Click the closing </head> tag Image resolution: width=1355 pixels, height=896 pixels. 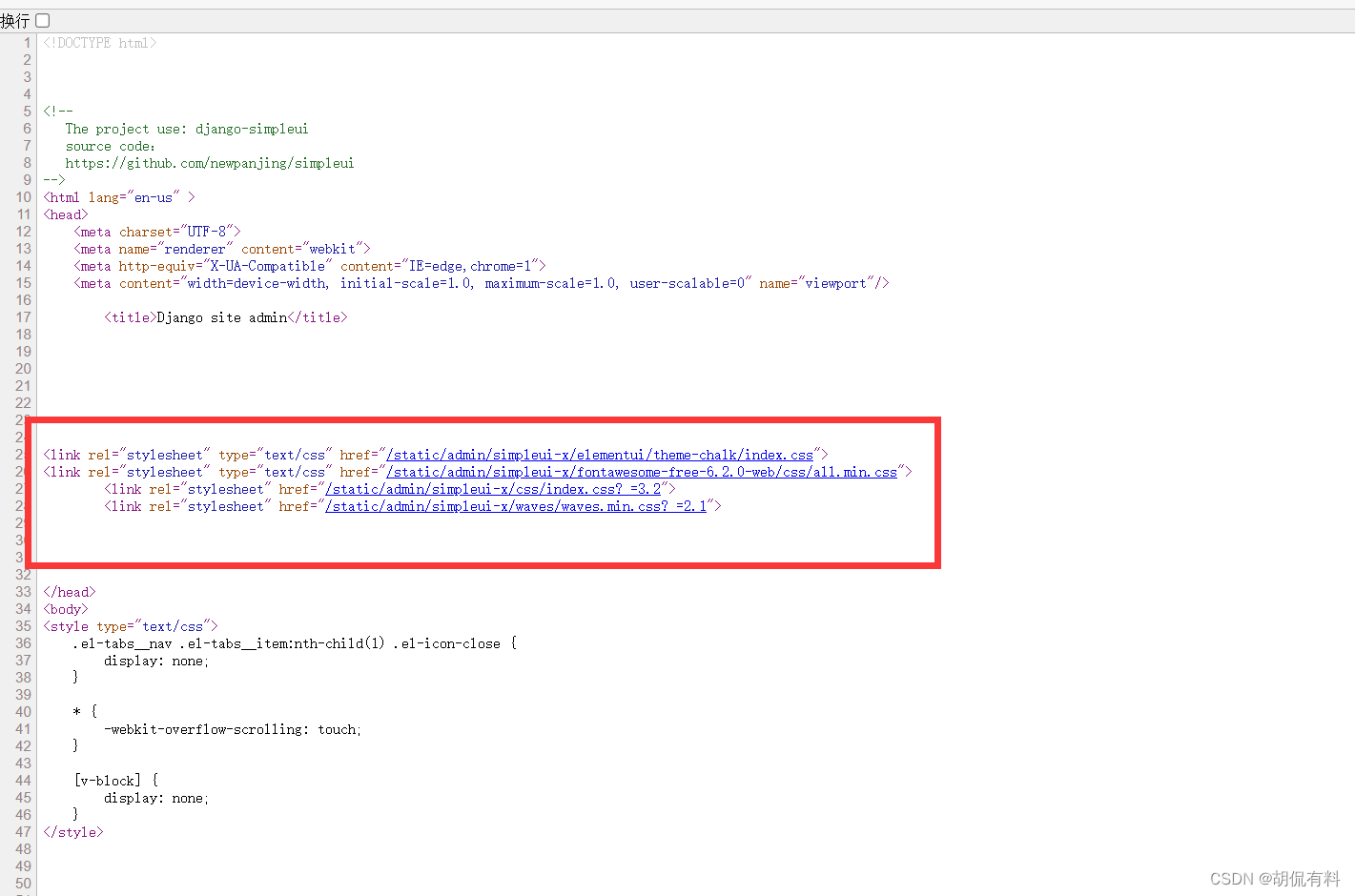(70, 592)
